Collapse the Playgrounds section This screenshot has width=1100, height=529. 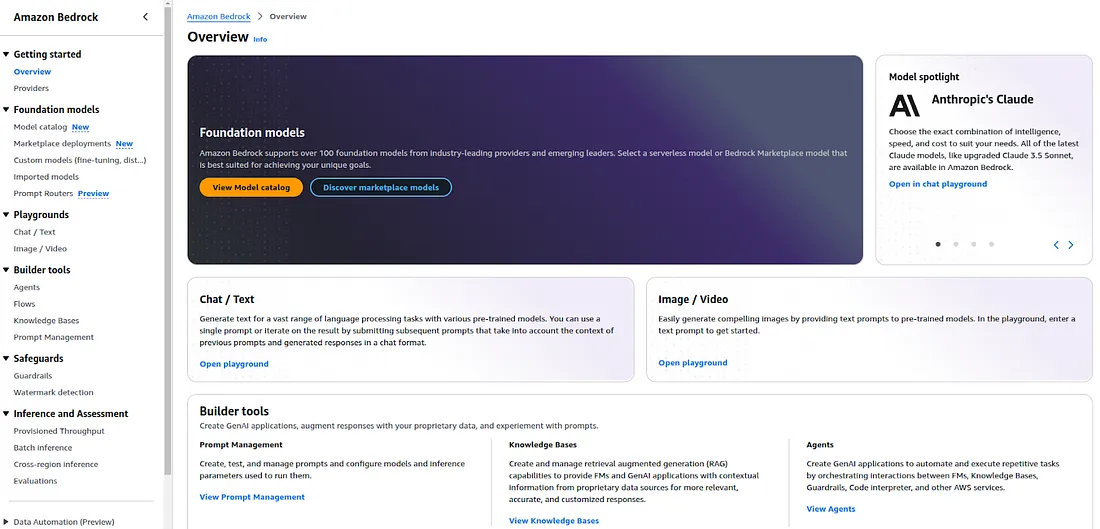(6, 215)
